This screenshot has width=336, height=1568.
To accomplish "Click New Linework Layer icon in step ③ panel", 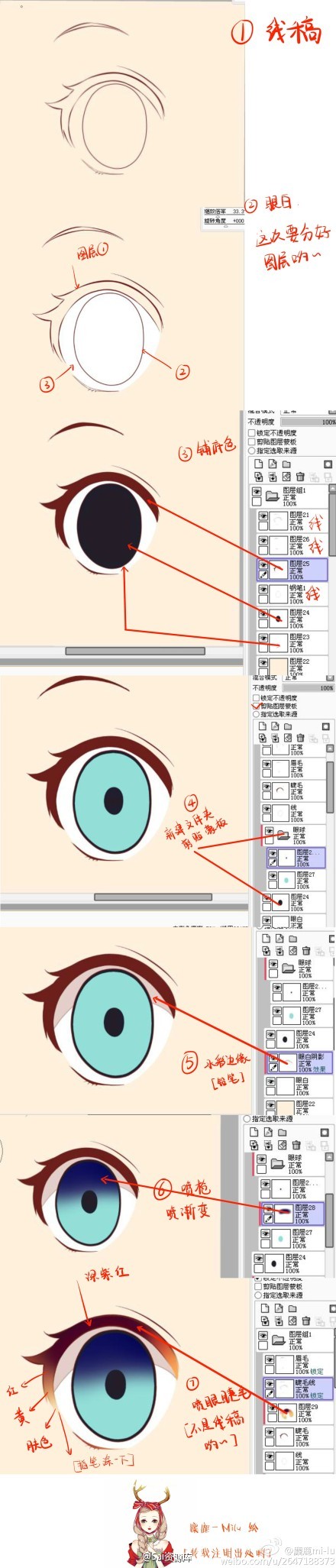I will pos(273,464).
